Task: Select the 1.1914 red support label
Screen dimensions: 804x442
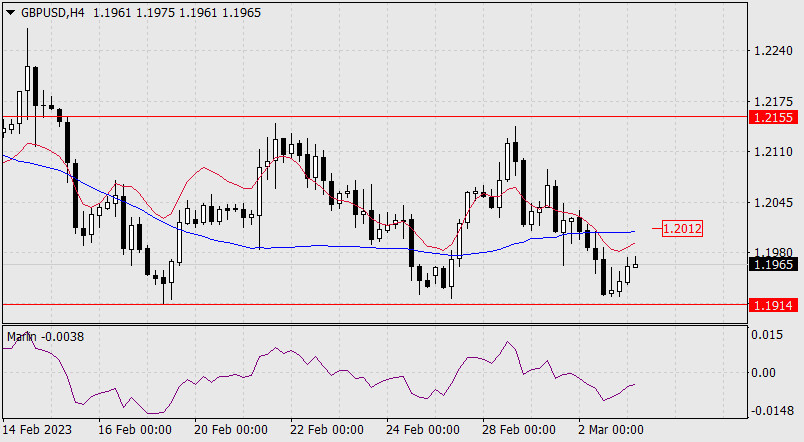Action: [775, 304]
